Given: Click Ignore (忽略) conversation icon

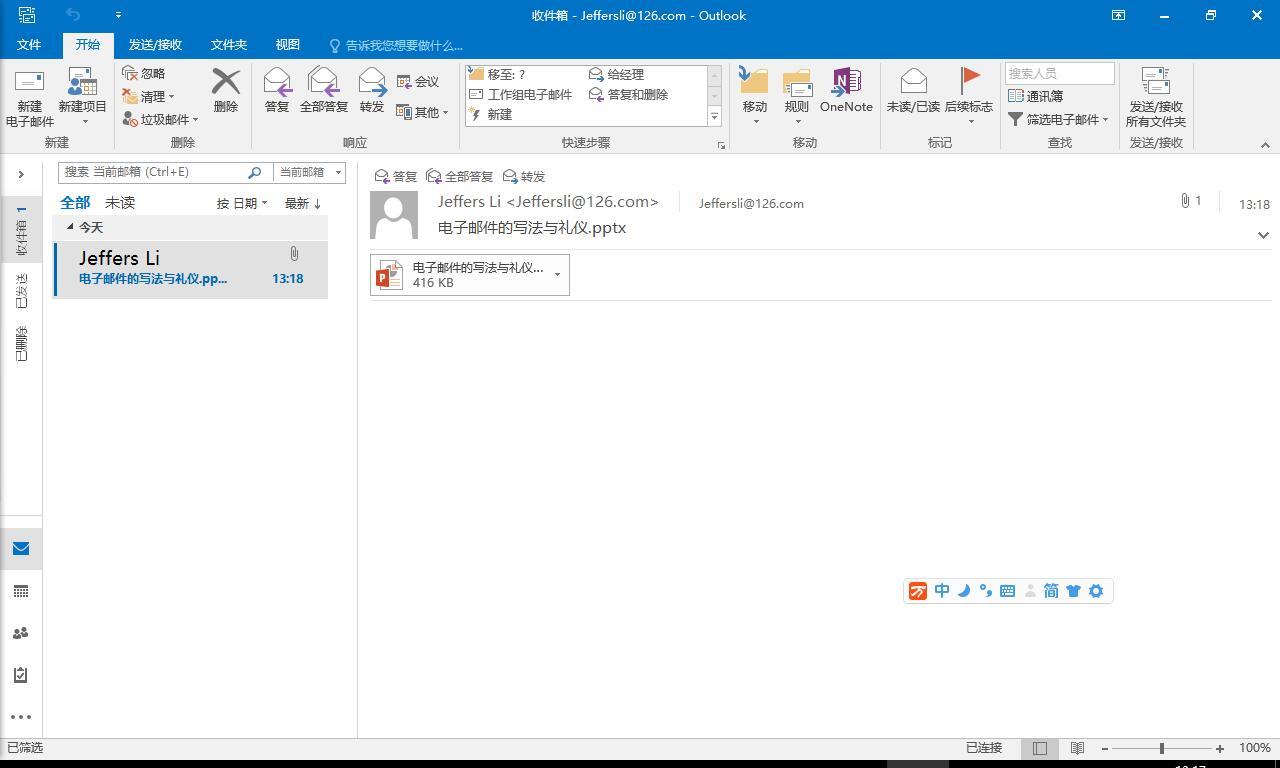Looking at the screenshot, I should coord(130,73).
